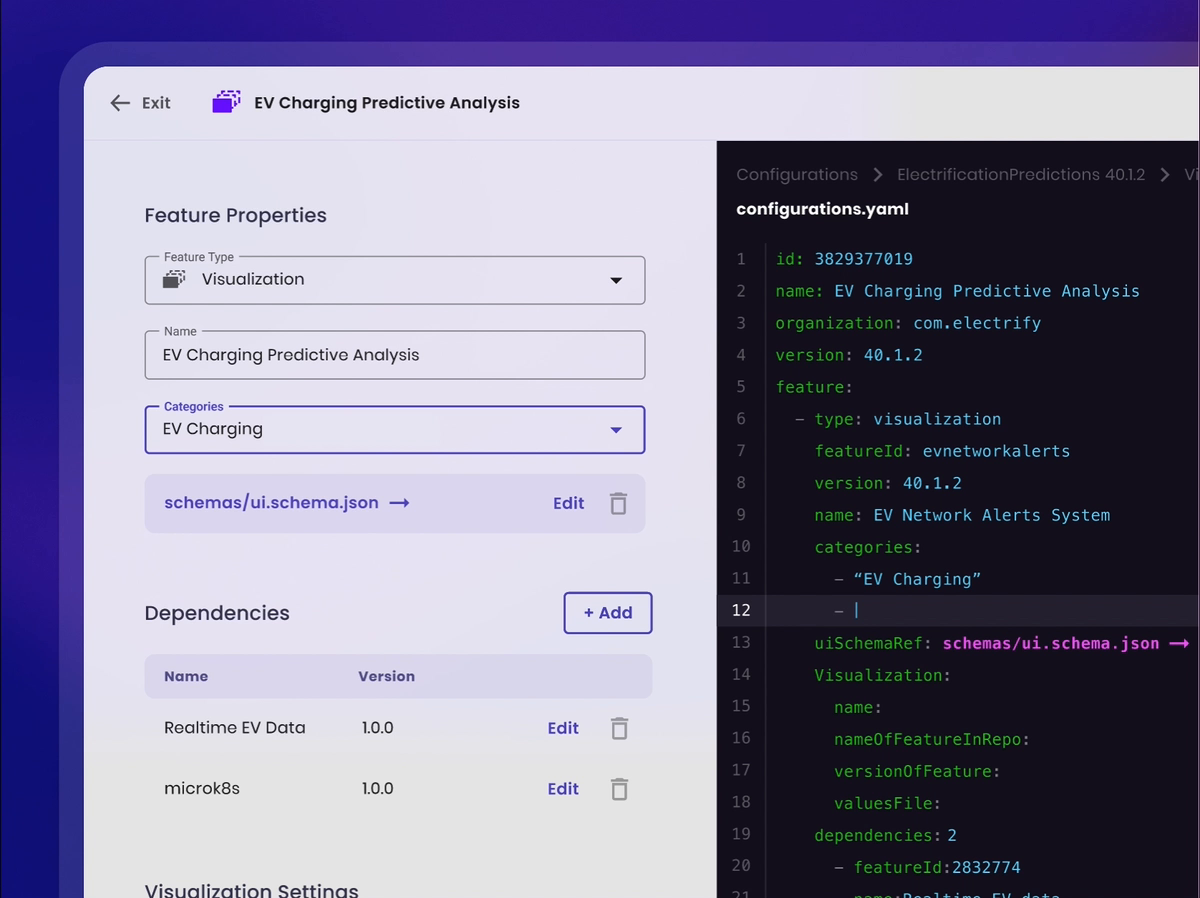Click line number 13 in the gutter
Viewport: 1200px width, 898px height.
click(x=740, y=642)
